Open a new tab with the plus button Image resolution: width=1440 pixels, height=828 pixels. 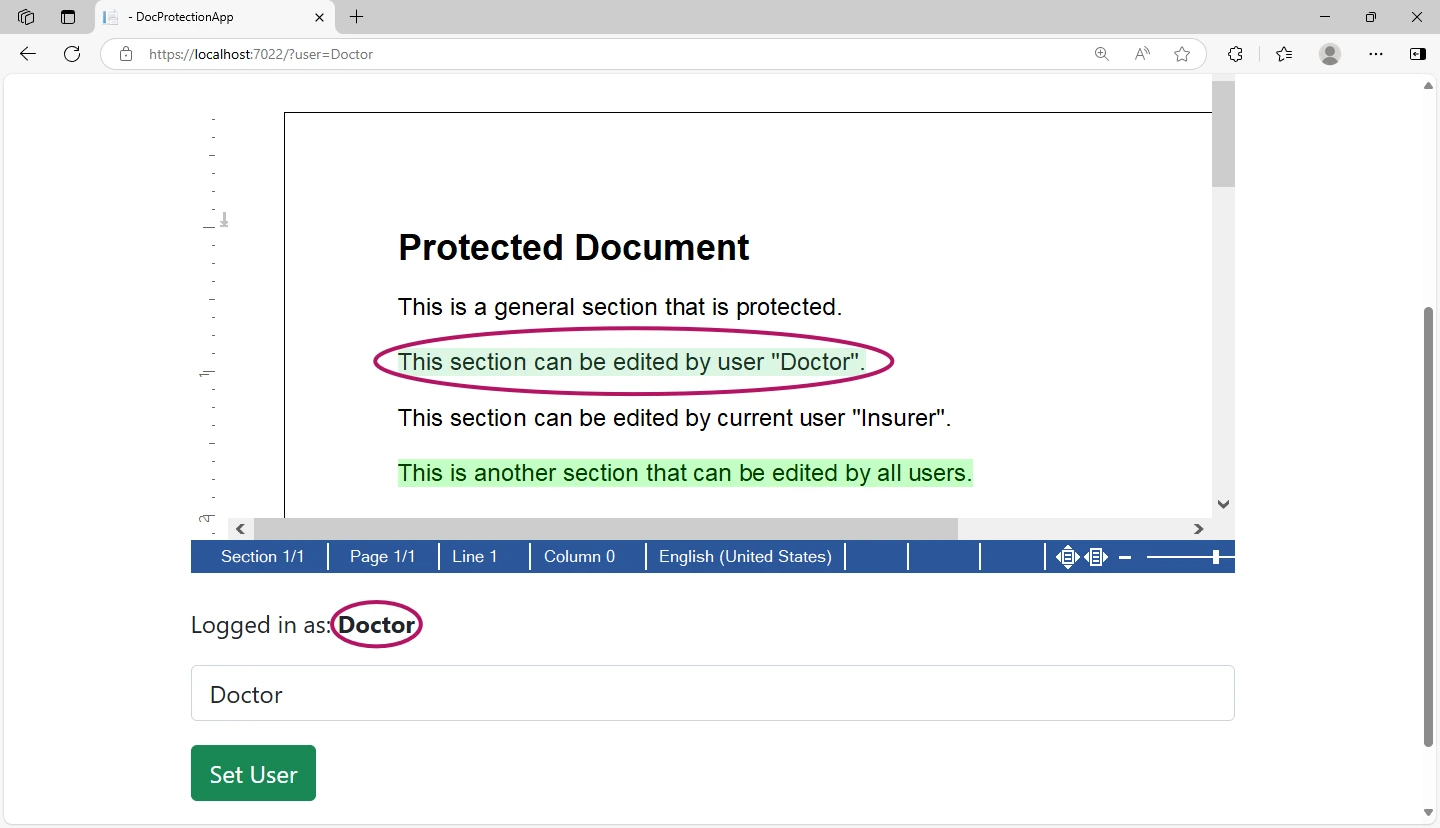click(357, 17)
